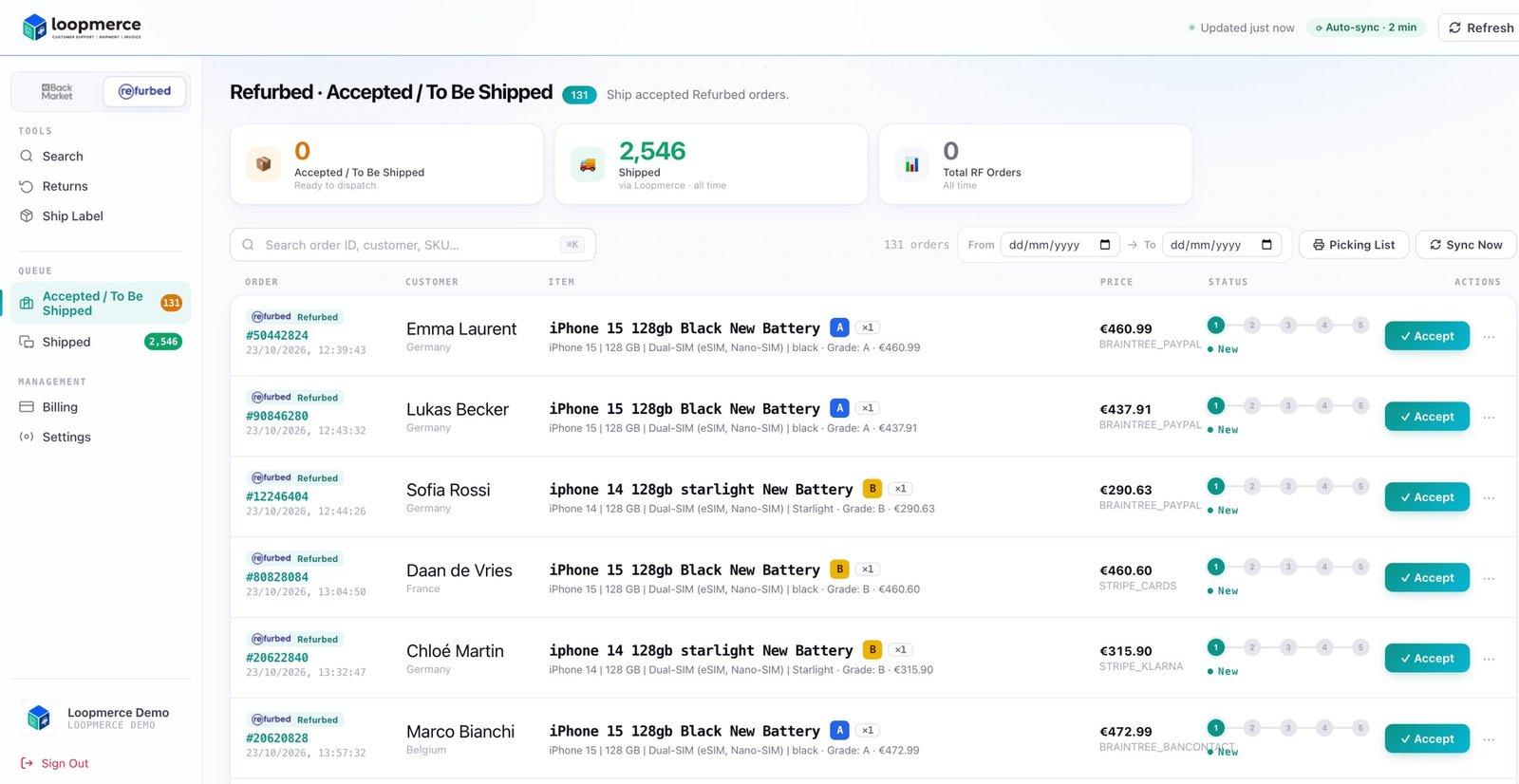Switch to Back Market marketplace tab

tap(57, 91)
